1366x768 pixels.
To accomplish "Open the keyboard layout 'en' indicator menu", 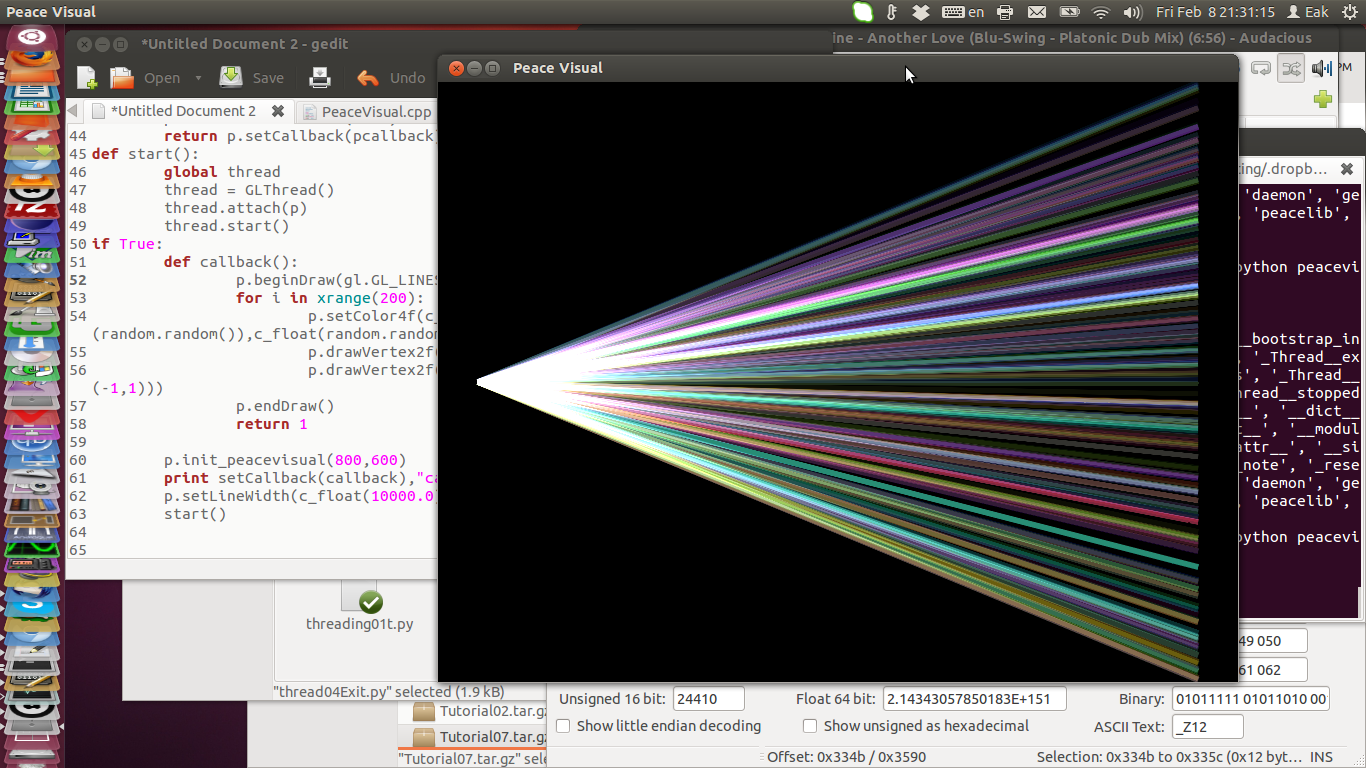I will tap(963, 12).
